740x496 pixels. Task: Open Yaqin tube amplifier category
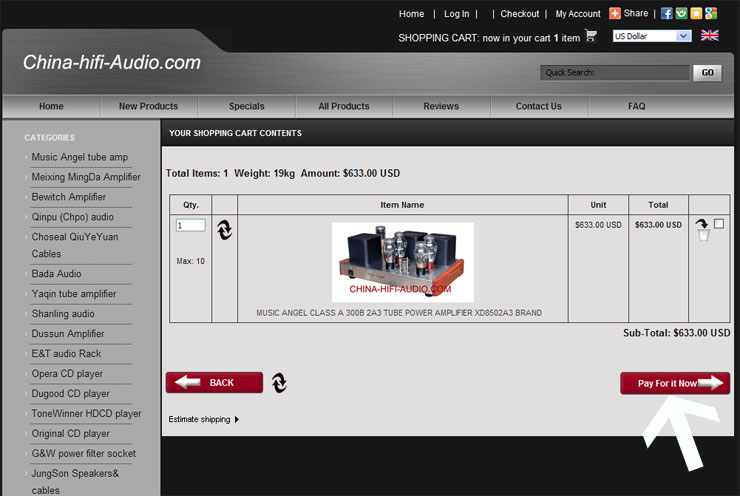coord(74,294)
